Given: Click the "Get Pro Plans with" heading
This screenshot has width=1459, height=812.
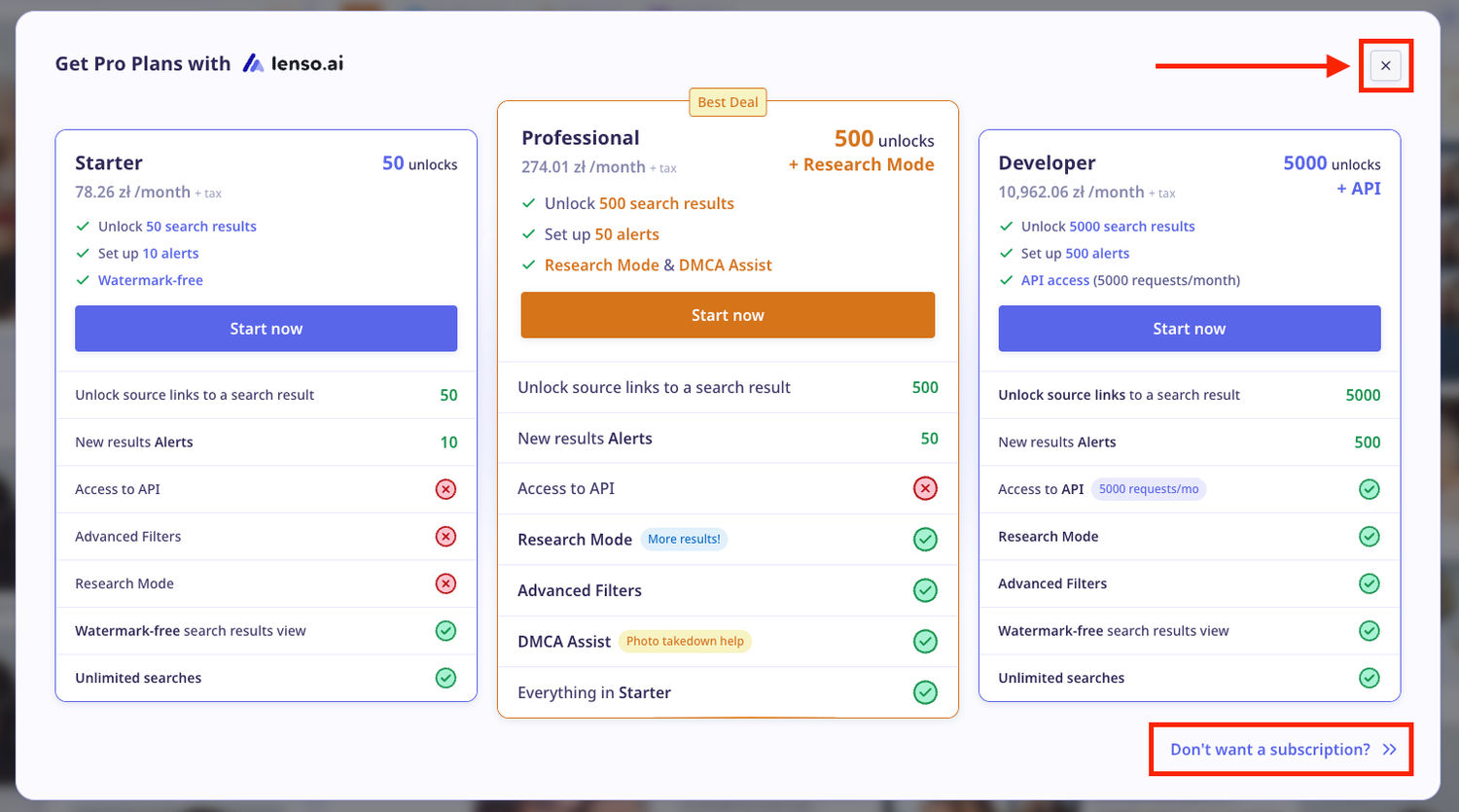Looking at the screenshot, I should pos(143,64).
